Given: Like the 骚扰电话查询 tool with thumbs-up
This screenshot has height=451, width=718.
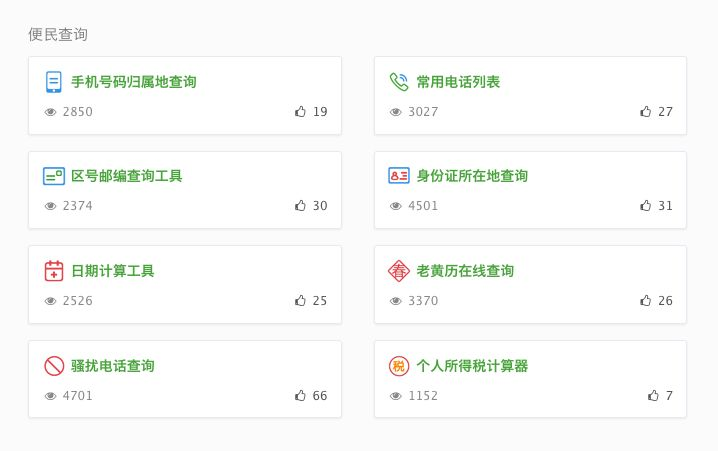Looking at the screenshot, I should (300, 395).
